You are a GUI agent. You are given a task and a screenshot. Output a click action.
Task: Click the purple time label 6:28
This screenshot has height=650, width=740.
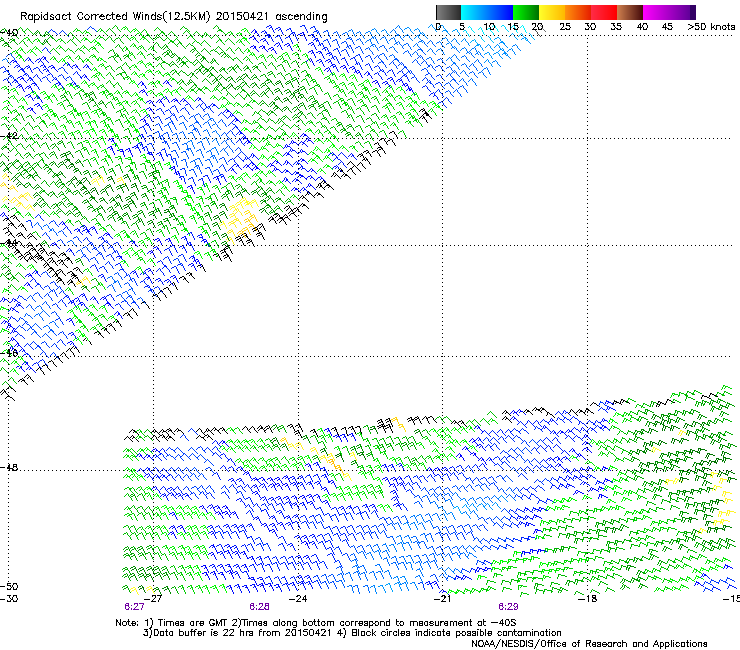pyautogui.click(x=260, y=607)
